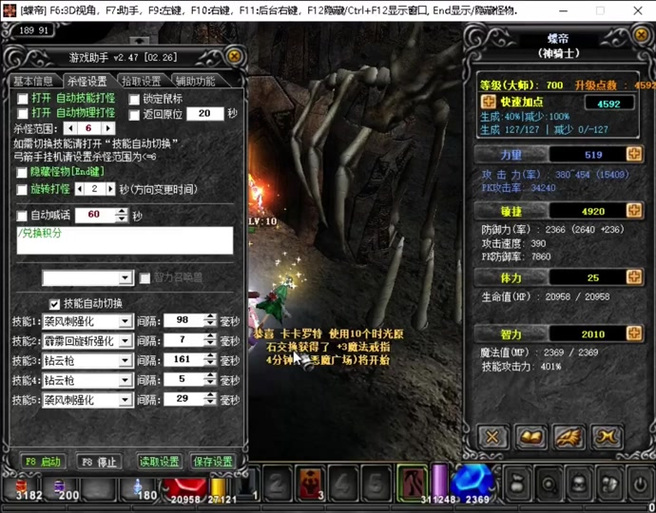Click the F8 停止 button
Image resolution: width=656 pixels, height=513 pixels.
99,462
